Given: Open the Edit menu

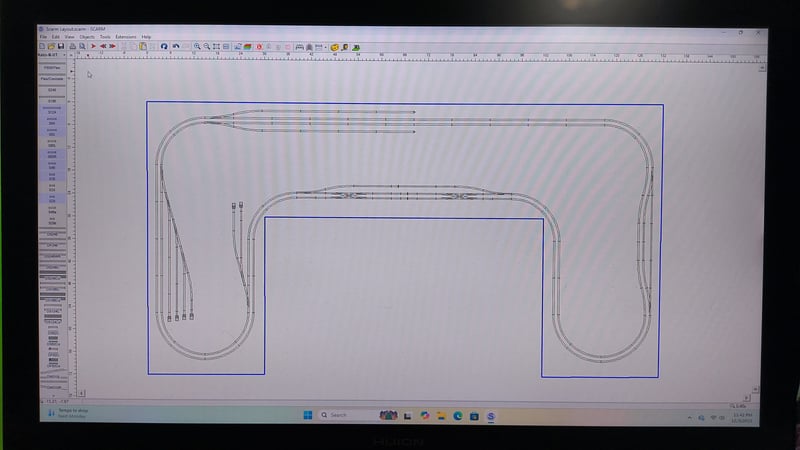Looking at the screenshot, I should 56,37.
